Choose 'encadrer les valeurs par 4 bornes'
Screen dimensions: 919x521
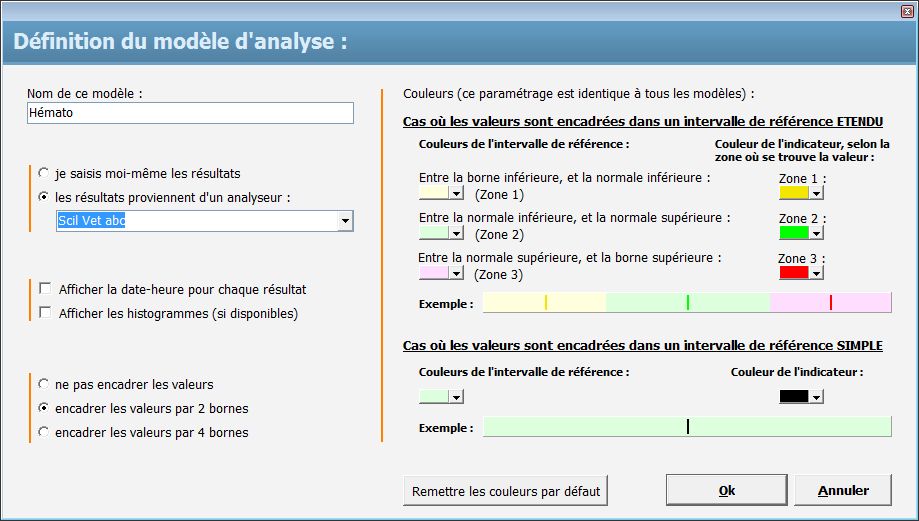[43, 433]
